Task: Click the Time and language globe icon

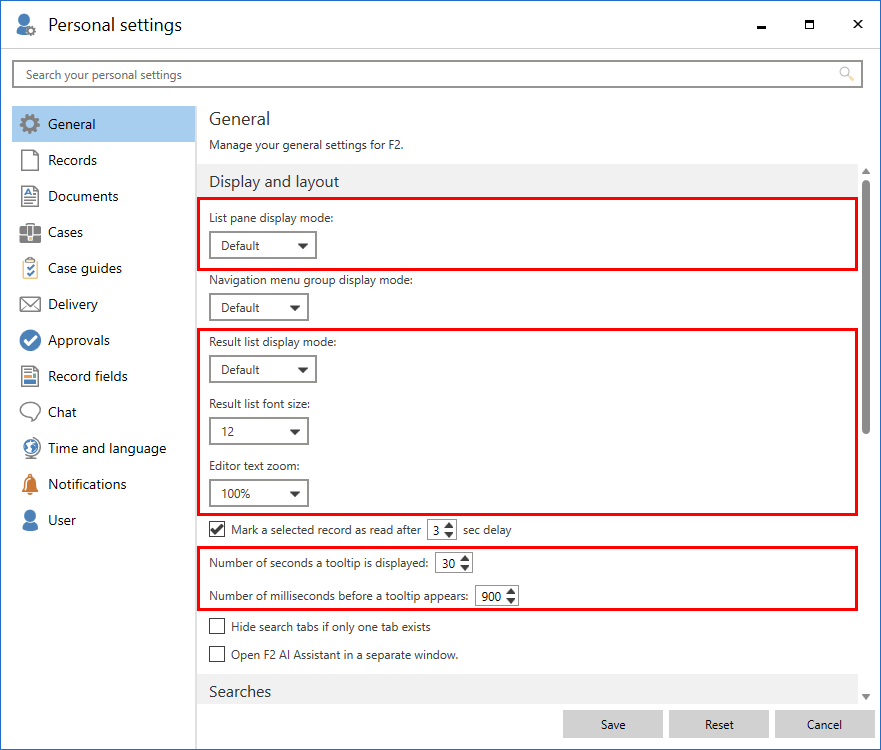Action: coord(31,448)
